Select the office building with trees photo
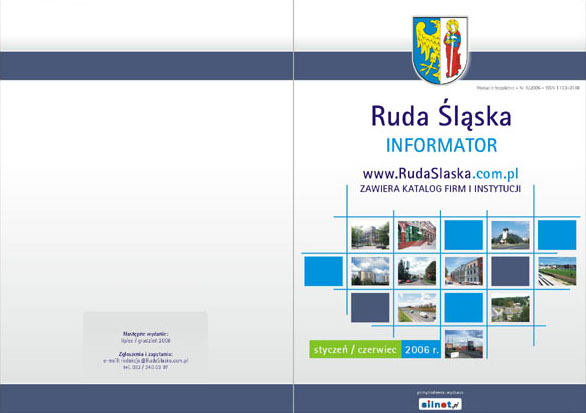 370,235
